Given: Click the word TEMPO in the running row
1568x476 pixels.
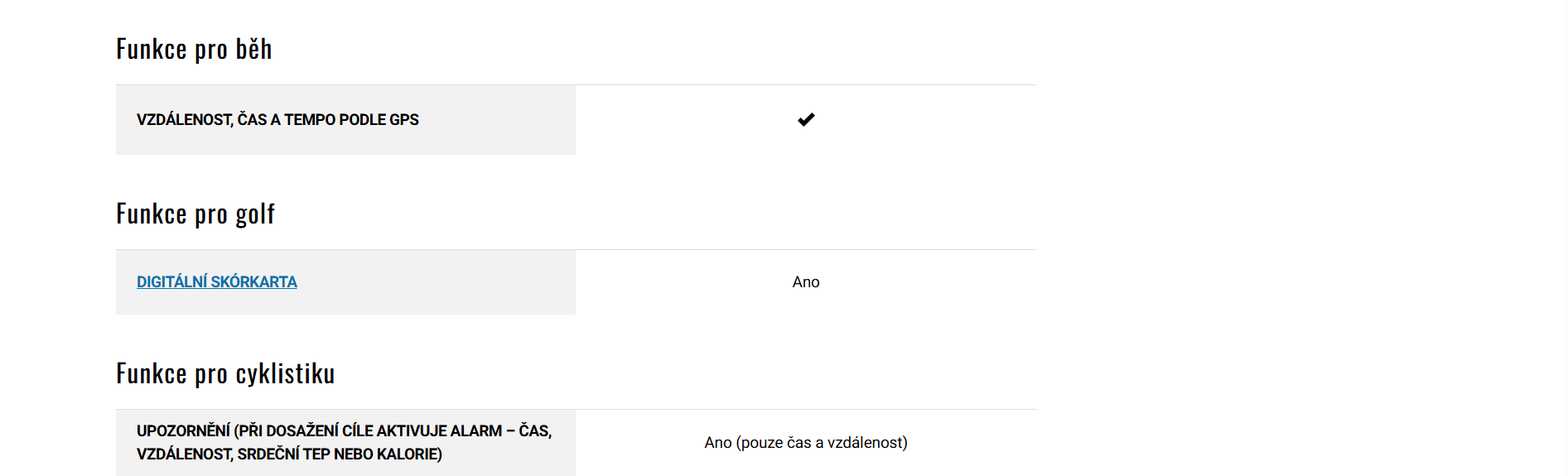Looking at the screenshot, I should tap(310, 120).
